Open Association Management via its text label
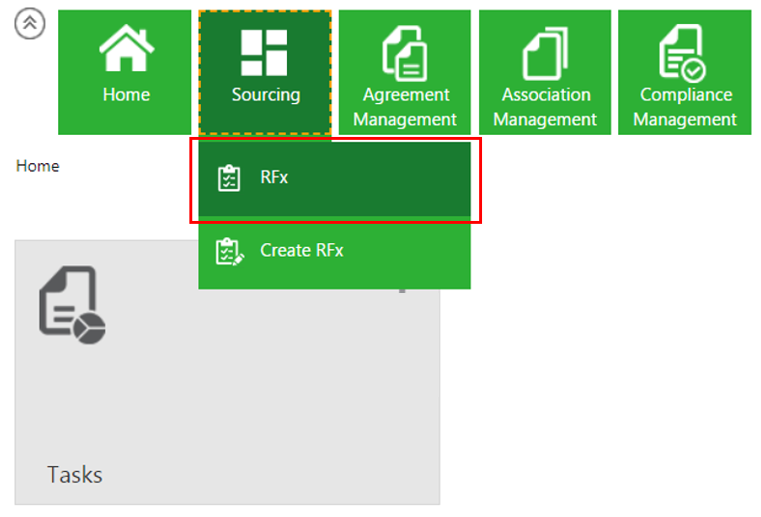 pos(545,107)
